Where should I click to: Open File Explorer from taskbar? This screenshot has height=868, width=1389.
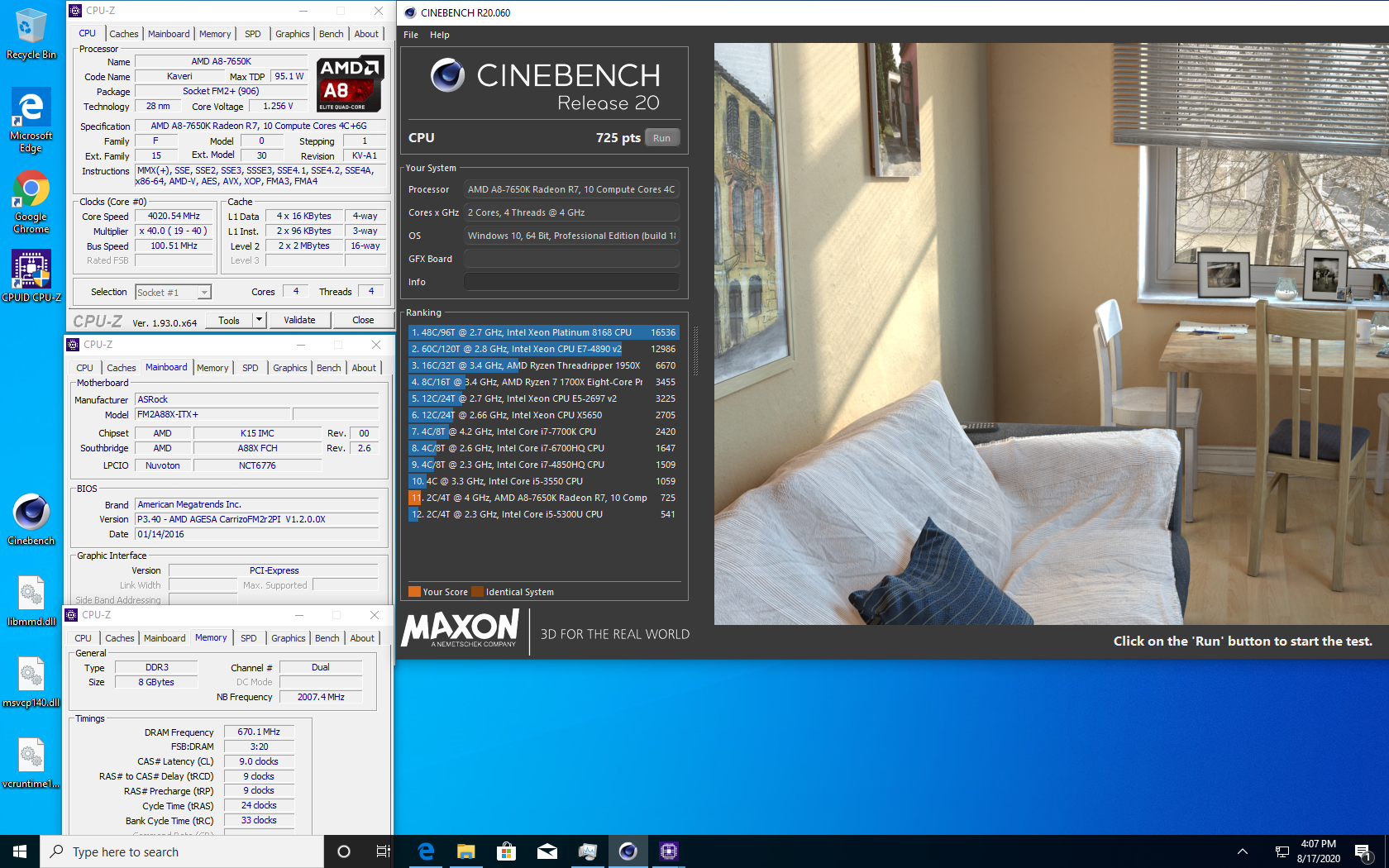(466, 851)
